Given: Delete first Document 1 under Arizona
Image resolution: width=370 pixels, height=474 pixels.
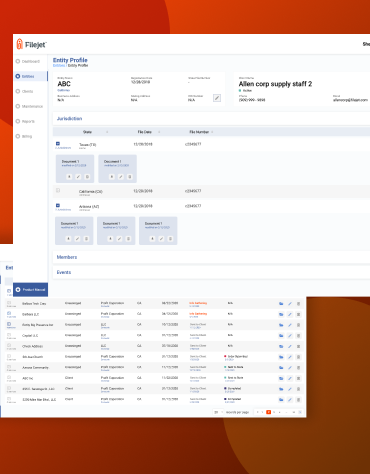Looking at the screenshot, I should coord(86,239).
